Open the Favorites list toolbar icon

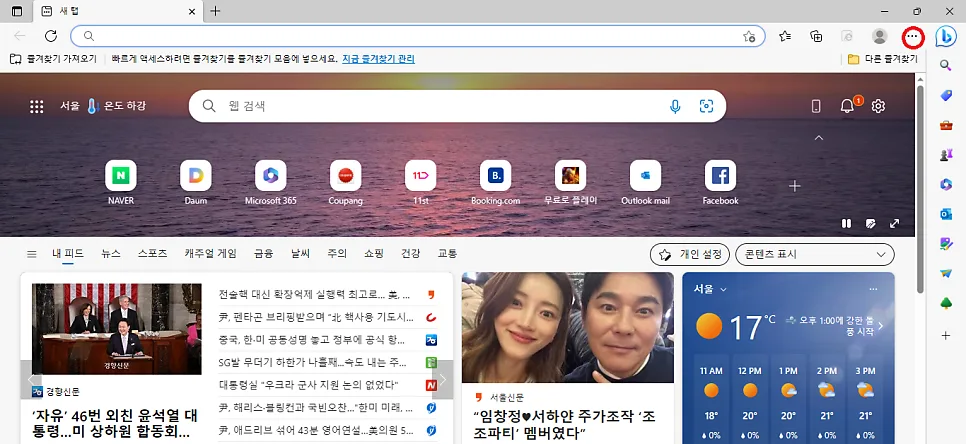click(x=785, y=36)
